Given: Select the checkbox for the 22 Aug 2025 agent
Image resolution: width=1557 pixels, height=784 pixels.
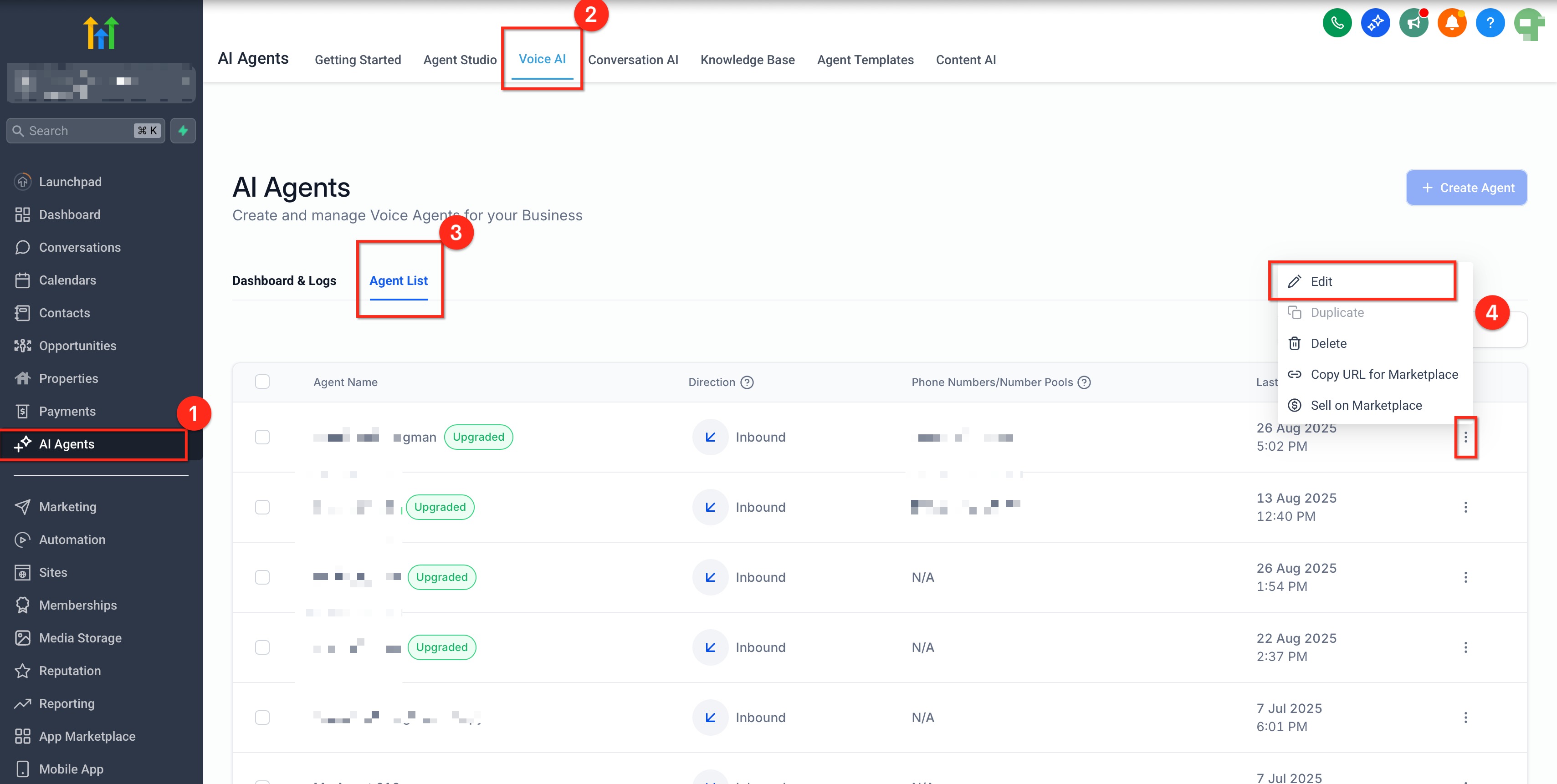Looking at the screenshot, I should [262, 647].
